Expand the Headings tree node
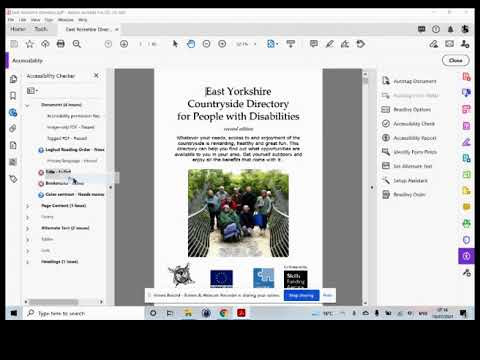The height and width of the screenshot is (360, 480). pyautogui.click(x=27, y=262)
